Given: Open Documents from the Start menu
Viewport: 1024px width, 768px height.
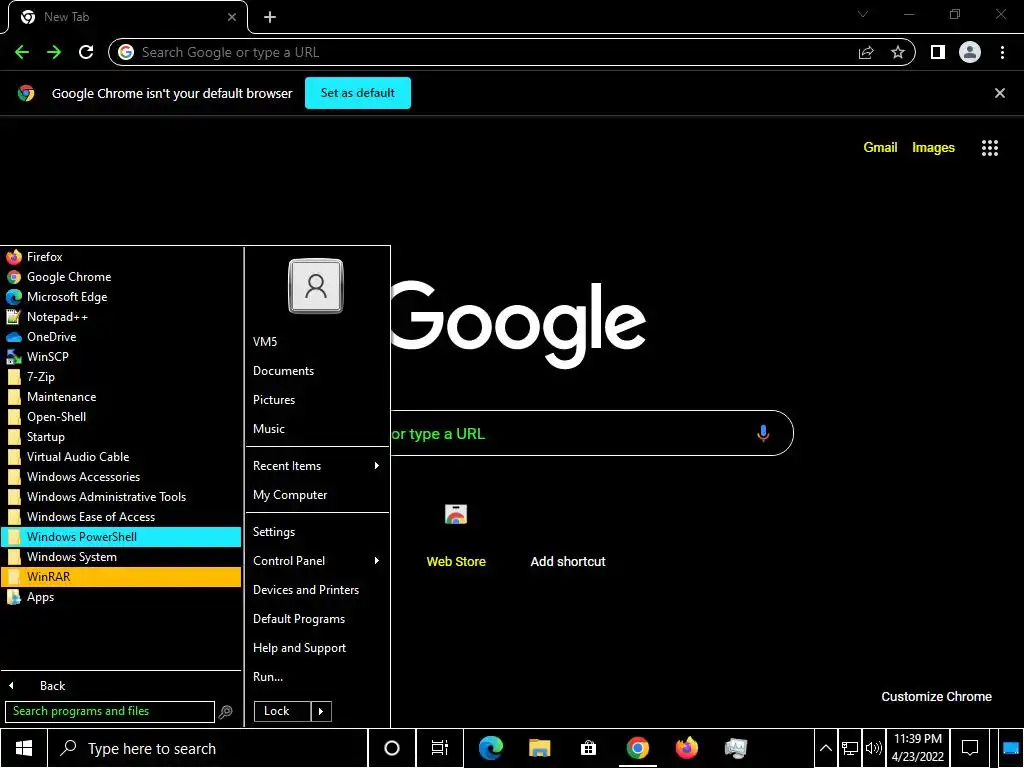Looking at the screenshot, I should click(x=317, y=370).
